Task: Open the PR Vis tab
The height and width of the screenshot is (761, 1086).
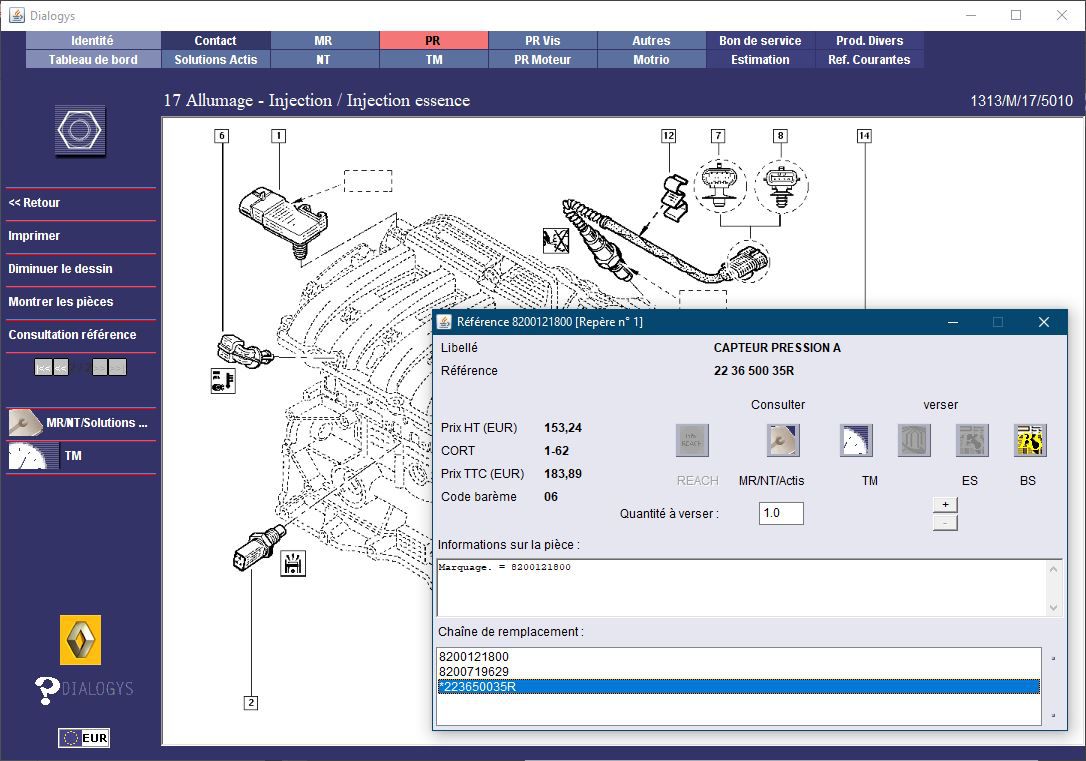Action: (x=542, y=41)
